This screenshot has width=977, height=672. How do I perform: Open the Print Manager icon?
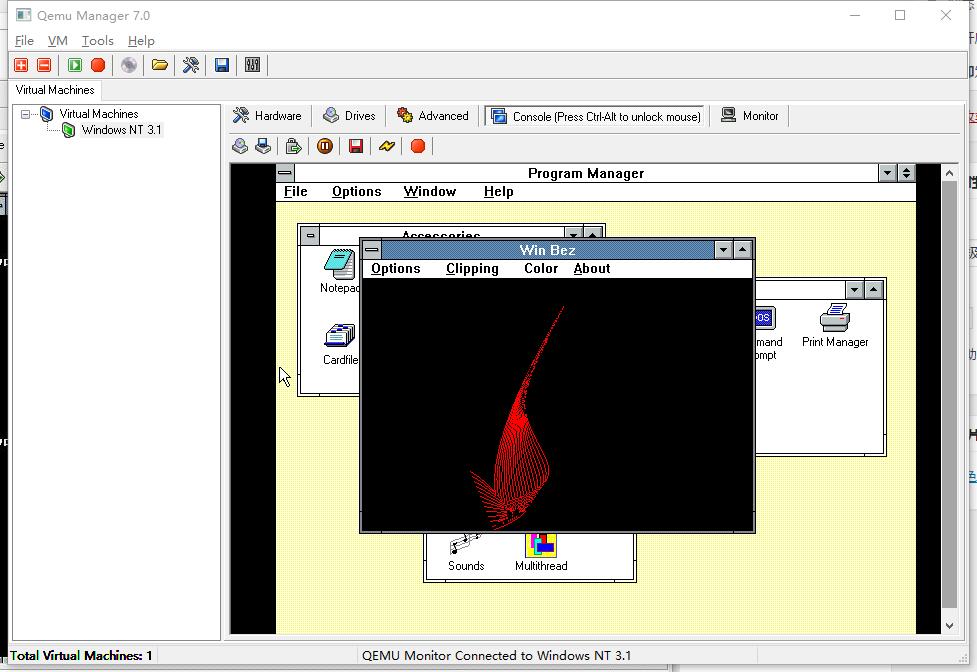pyautogui.click(x=835, y=326)
